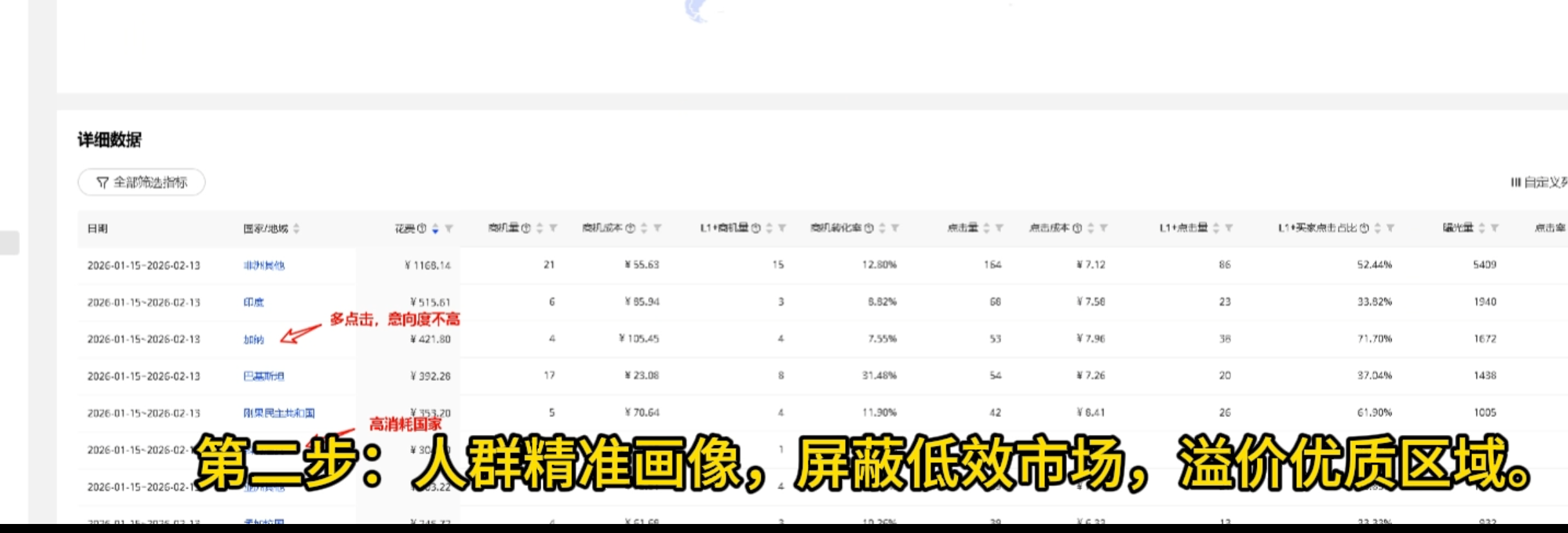Screen dimensions: 1568x533
Task: Sort by the 曝光量 column
Action: point(1482,228)
